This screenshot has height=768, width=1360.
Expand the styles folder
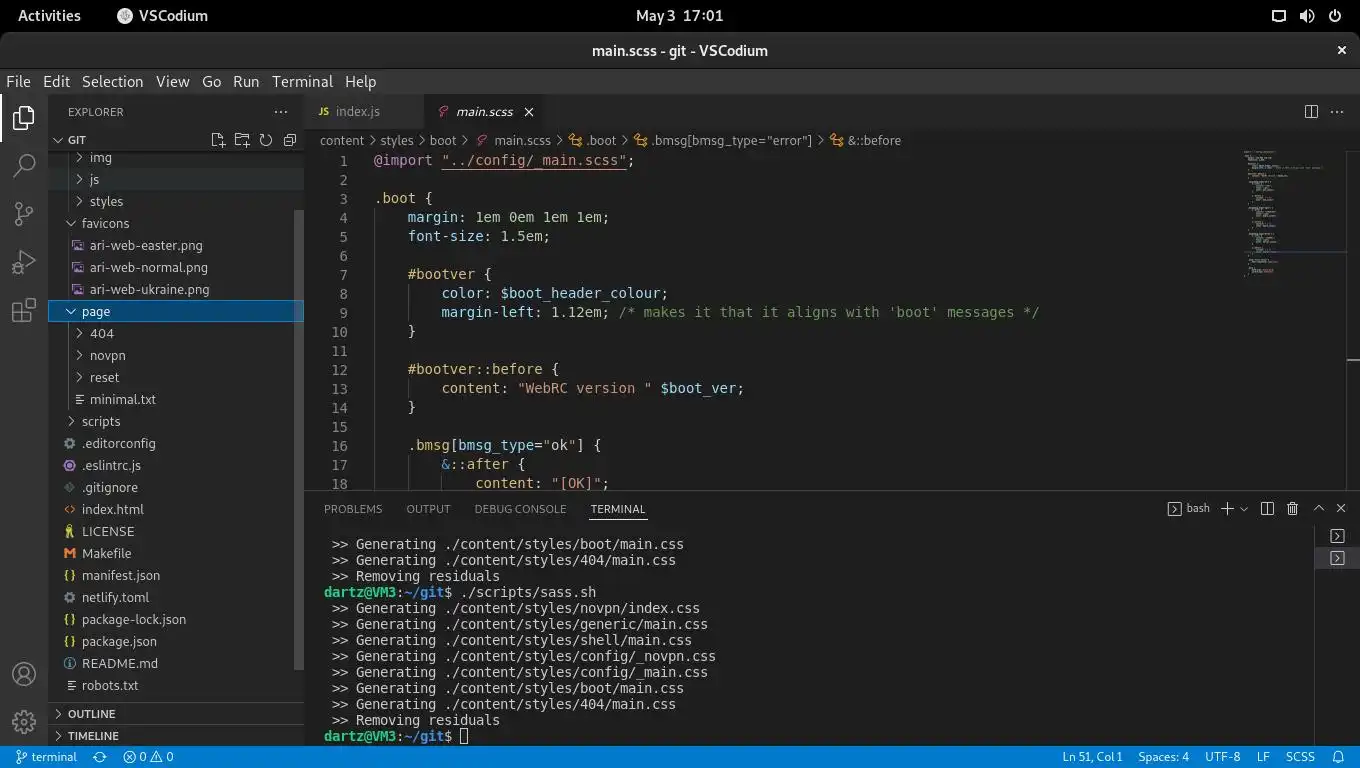coord(176,201)
